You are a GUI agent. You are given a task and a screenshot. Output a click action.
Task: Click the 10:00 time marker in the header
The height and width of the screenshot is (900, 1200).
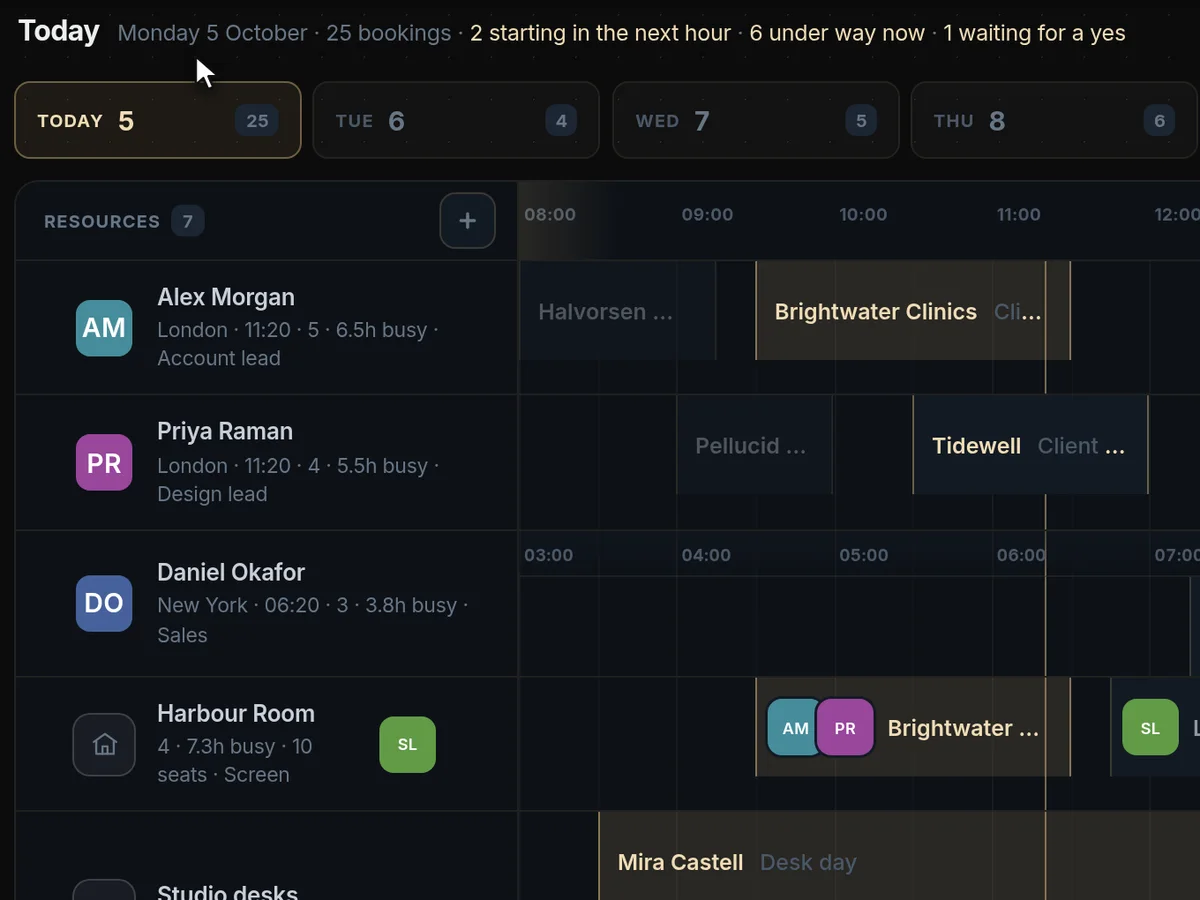pyautogui.click(x=863, y=214)
